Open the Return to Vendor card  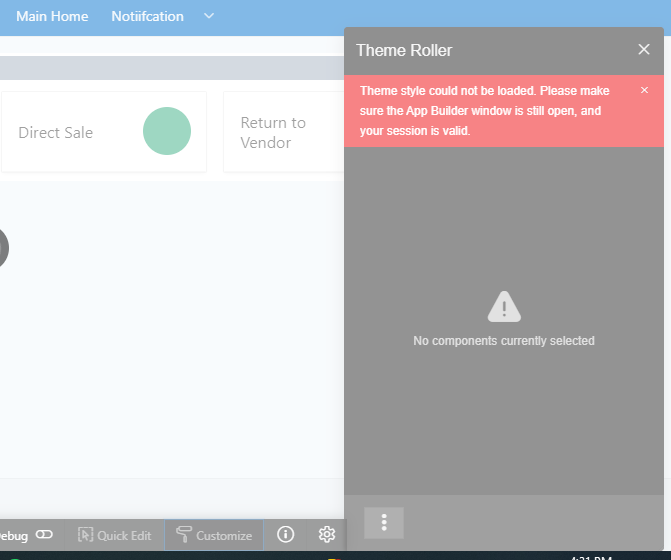click(x=273, y=132)
